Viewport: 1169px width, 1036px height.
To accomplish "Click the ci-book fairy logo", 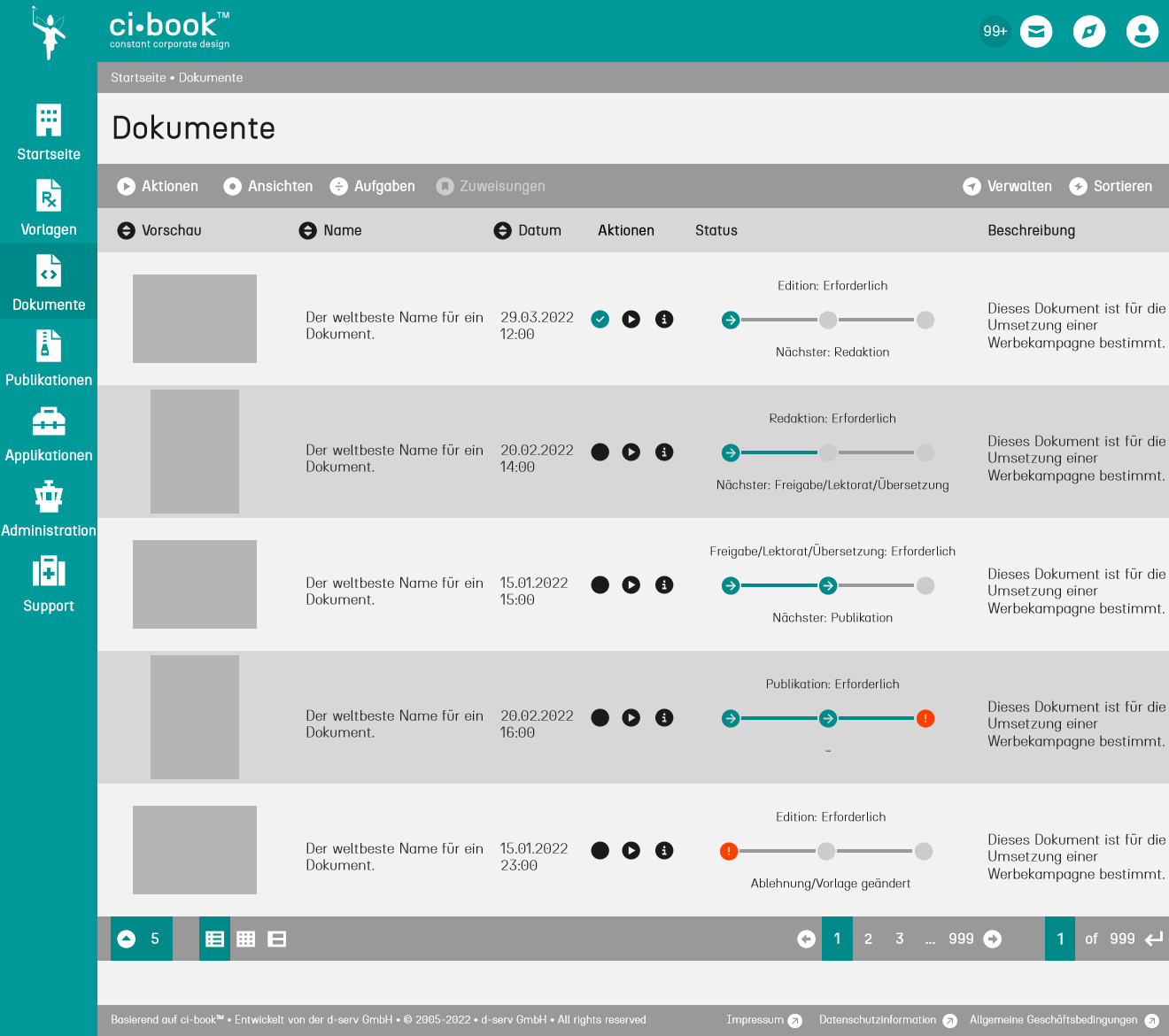I will click(49, 33).
